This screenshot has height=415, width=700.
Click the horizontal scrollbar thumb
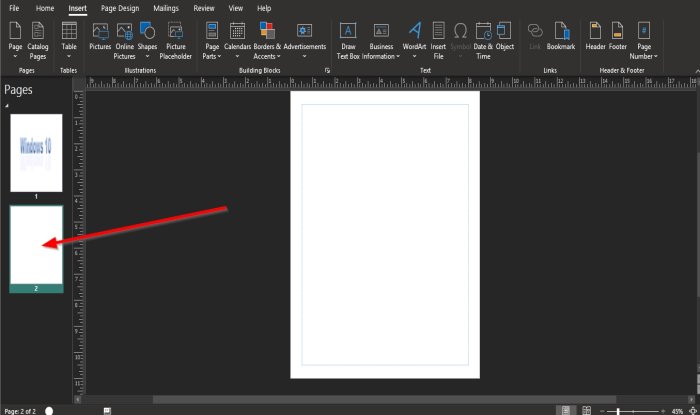click(384, 399)
